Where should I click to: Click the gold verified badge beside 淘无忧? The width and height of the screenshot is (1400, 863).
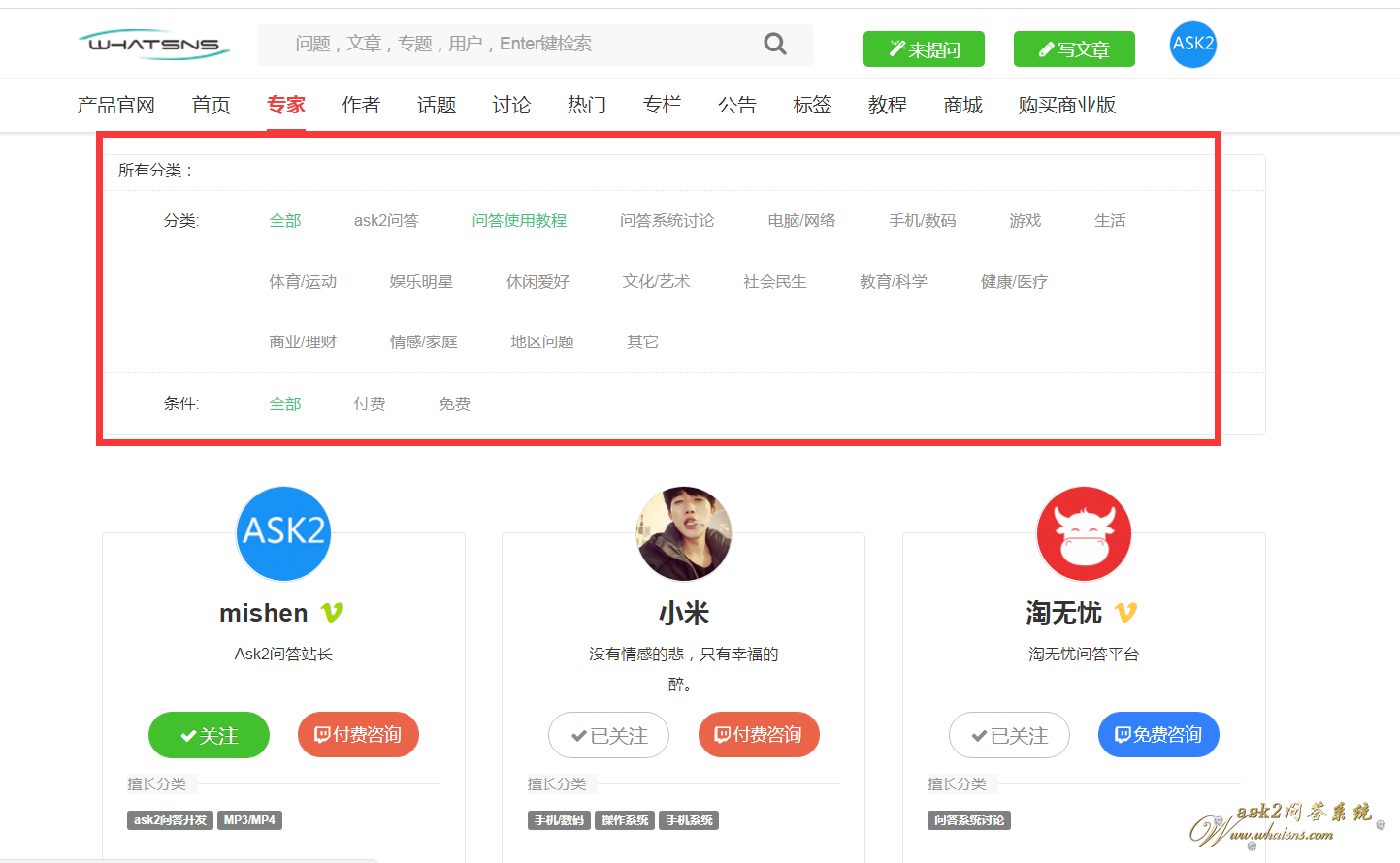1125,613
